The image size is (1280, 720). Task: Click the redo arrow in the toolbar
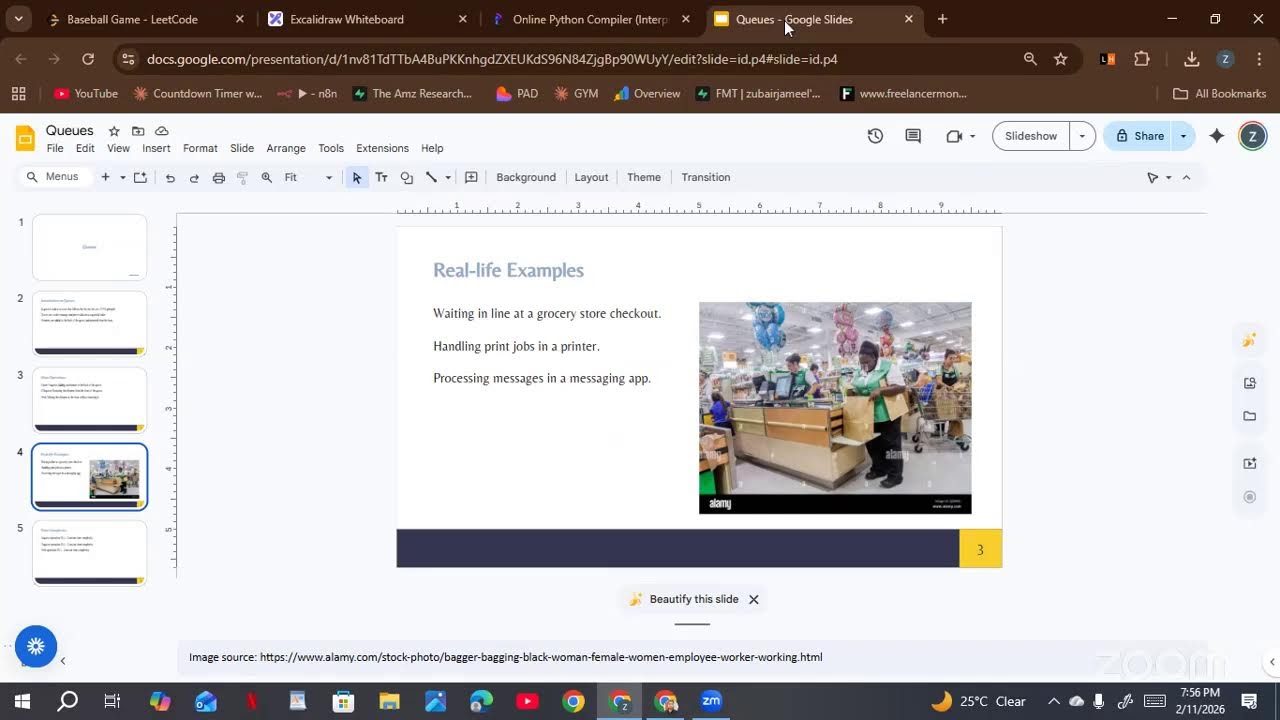[194, 178]
